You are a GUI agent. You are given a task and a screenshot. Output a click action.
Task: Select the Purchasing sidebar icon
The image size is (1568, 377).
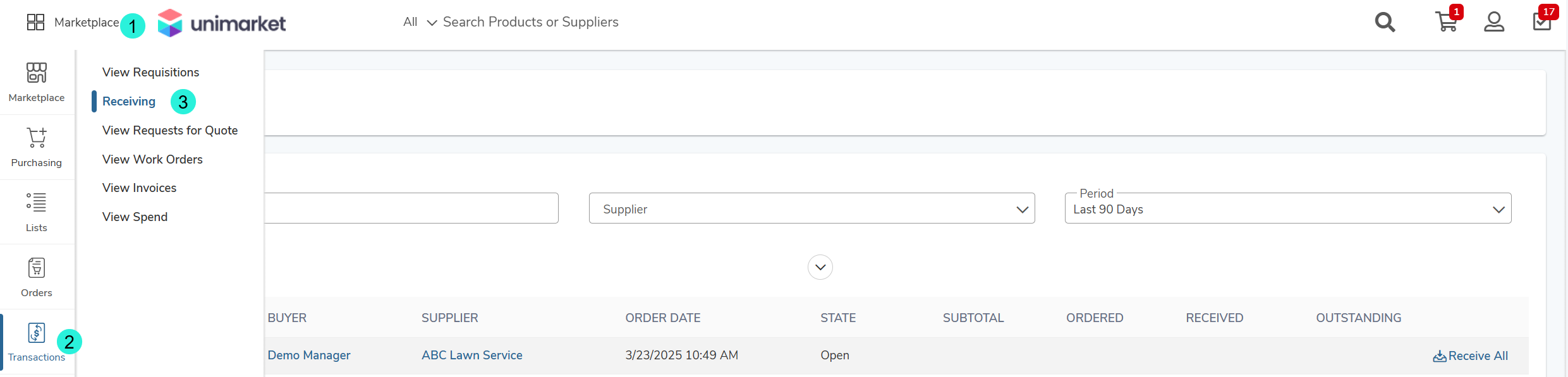point(37,147)
